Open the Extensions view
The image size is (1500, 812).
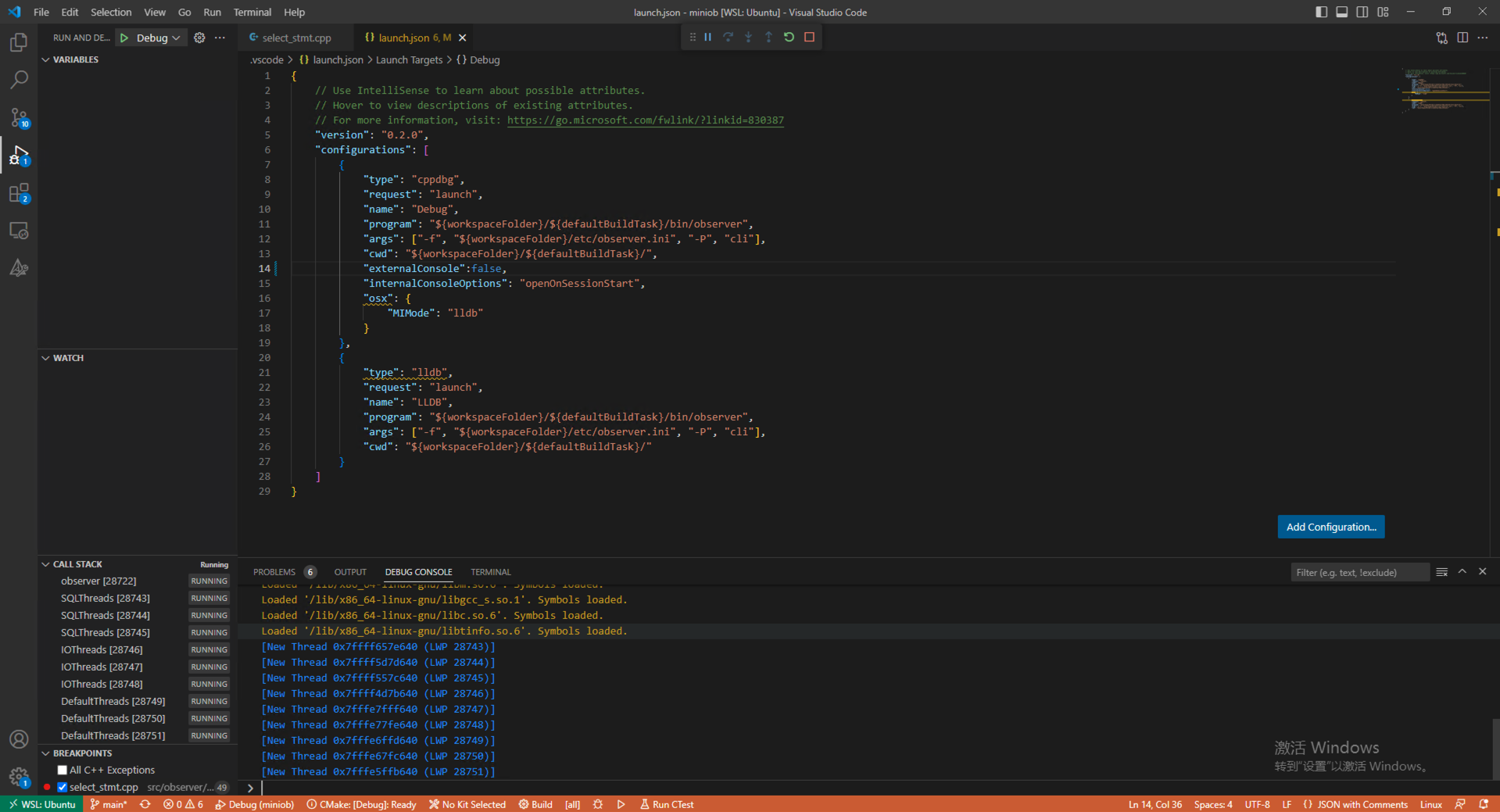[19, 193]
